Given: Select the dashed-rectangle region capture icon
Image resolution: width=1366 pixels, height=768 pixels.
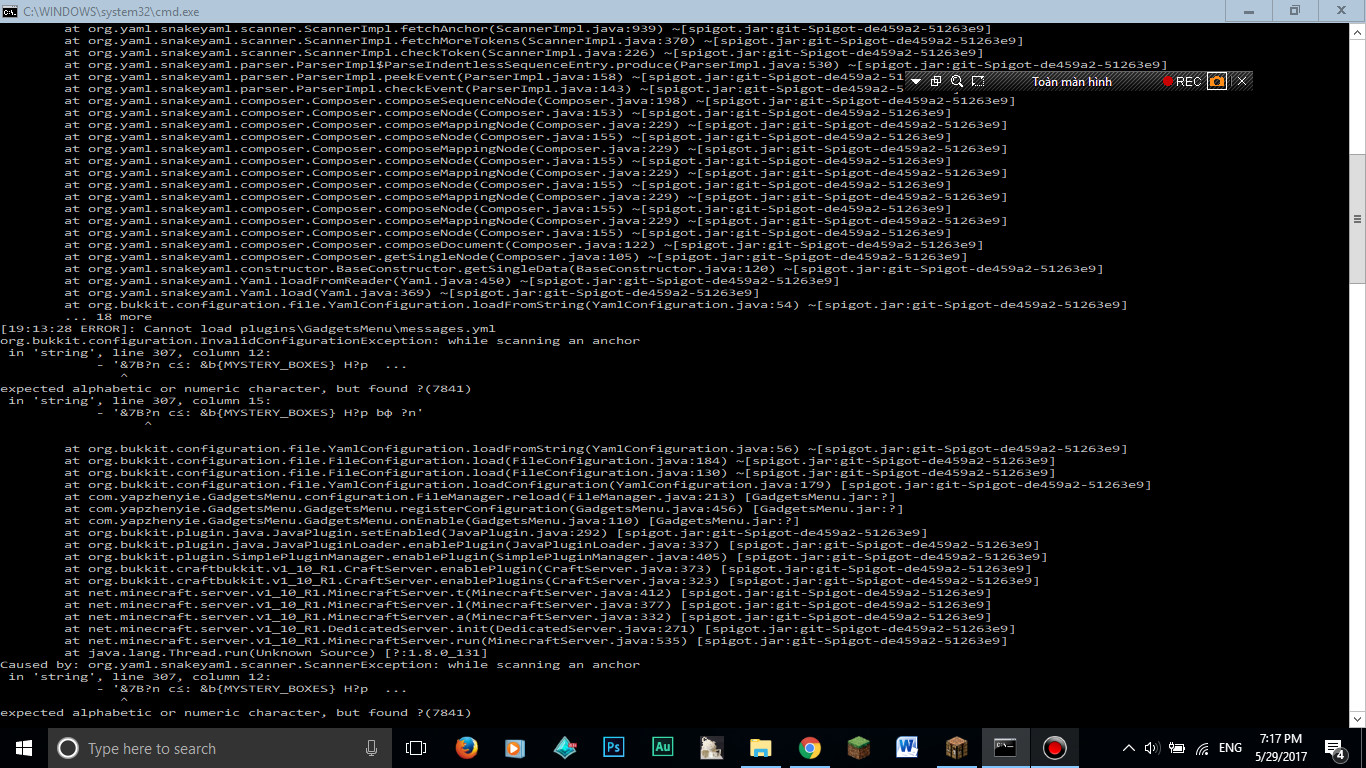Looking at the screenshot, I should coord(978,81).
